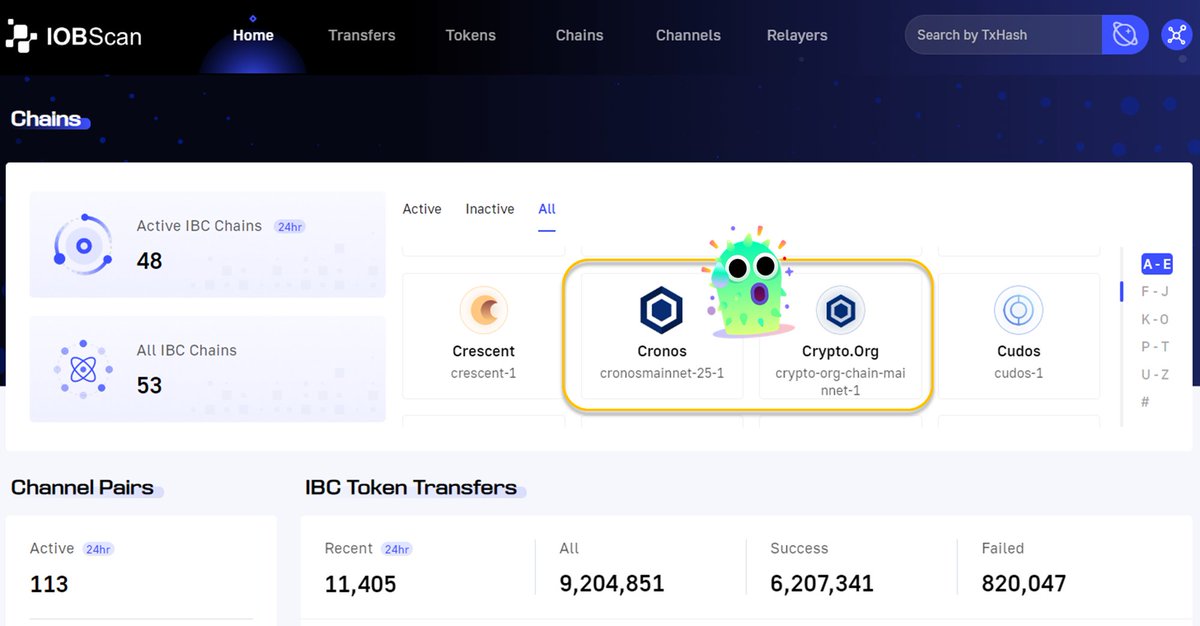The height and width of the screenshot is (626, 1200).
Task: Click the All IBC Chains count 53
Action: click(x=150, y=385)
